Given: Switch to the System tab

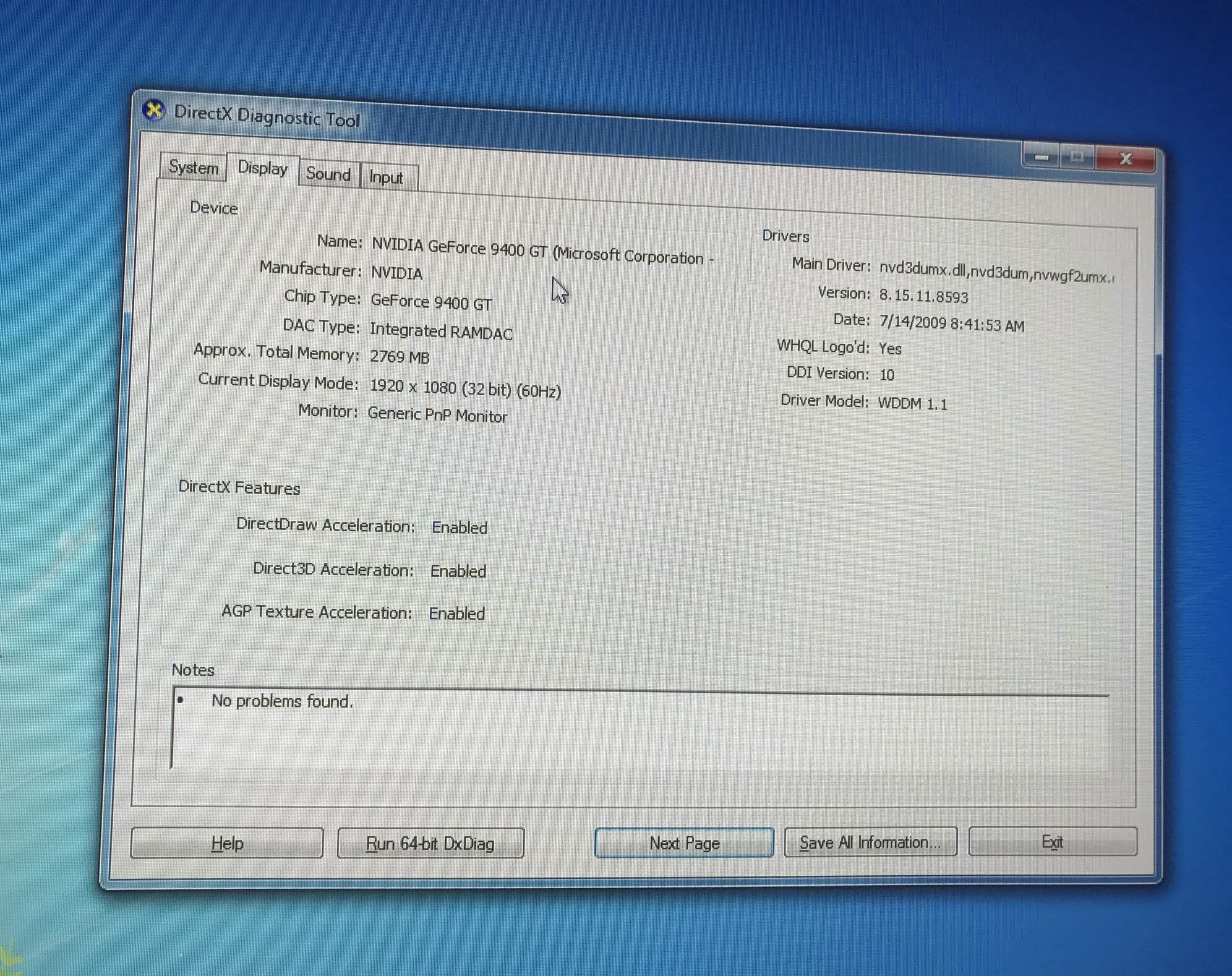Looking at the screenshot, I should tap(194, 168).
